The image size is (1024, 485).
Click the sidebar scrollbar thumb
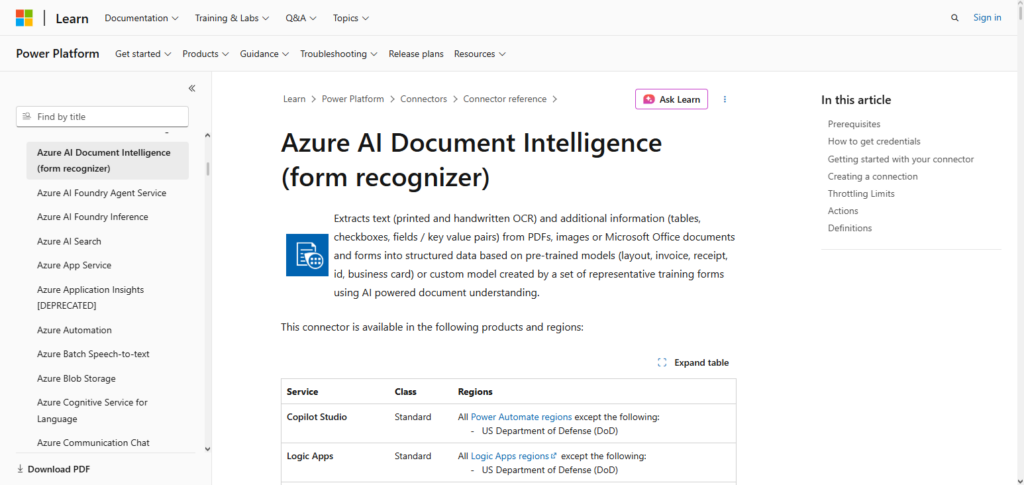(x=208, y=168)
